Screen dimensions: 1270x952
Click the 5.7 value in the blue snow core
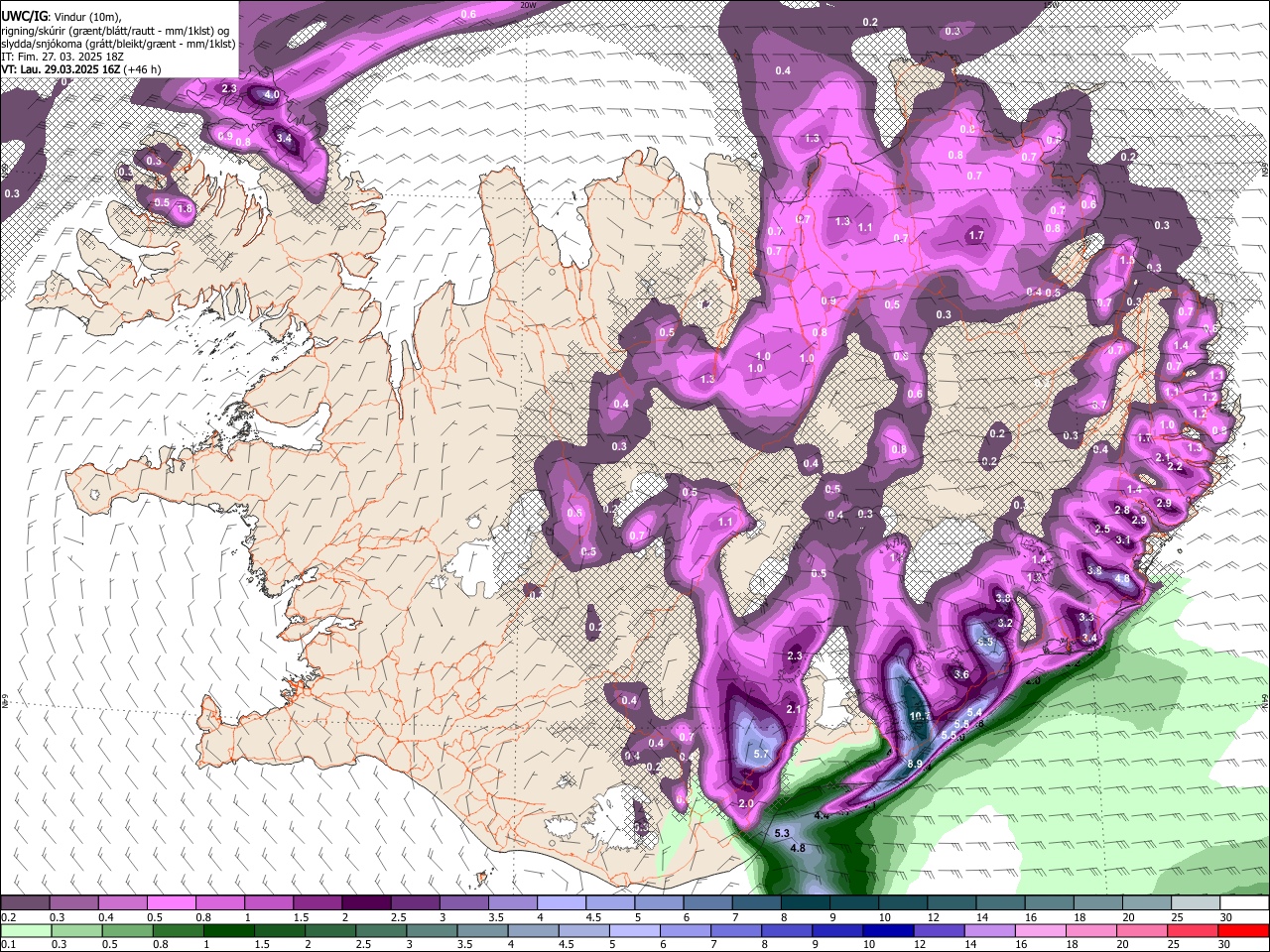click(762, 754)
